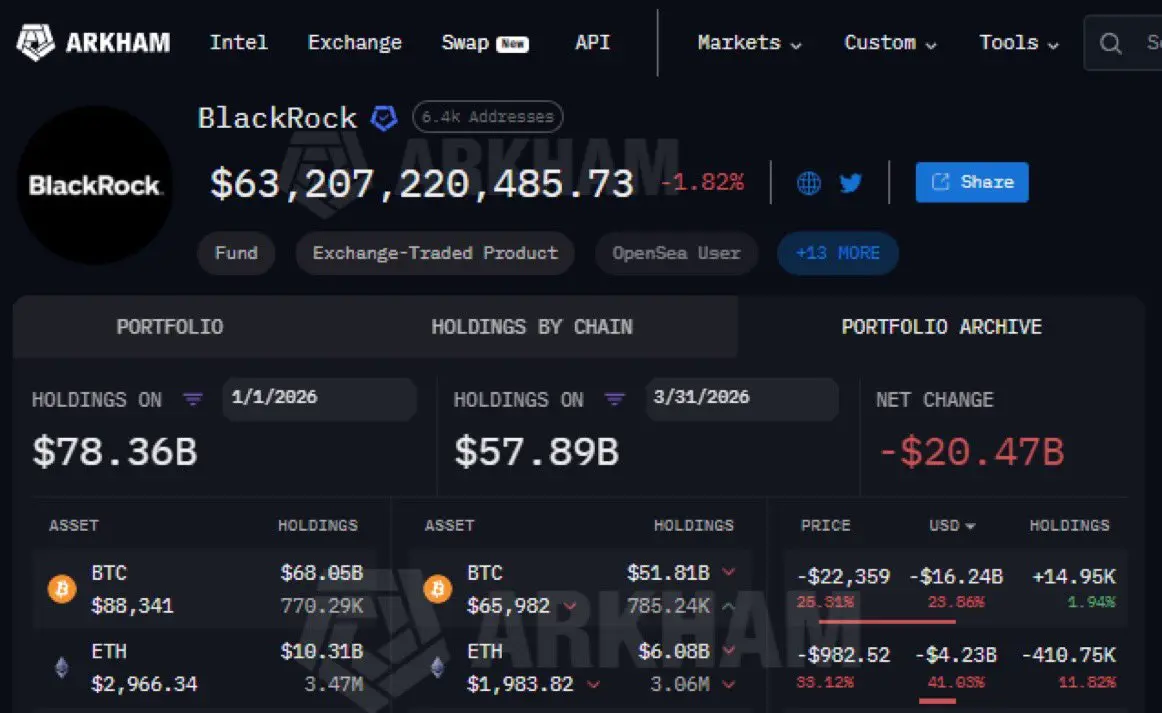Click the BlackRock profile logo
Viewport: 1162px width, 713px height.
coord(94,185)
